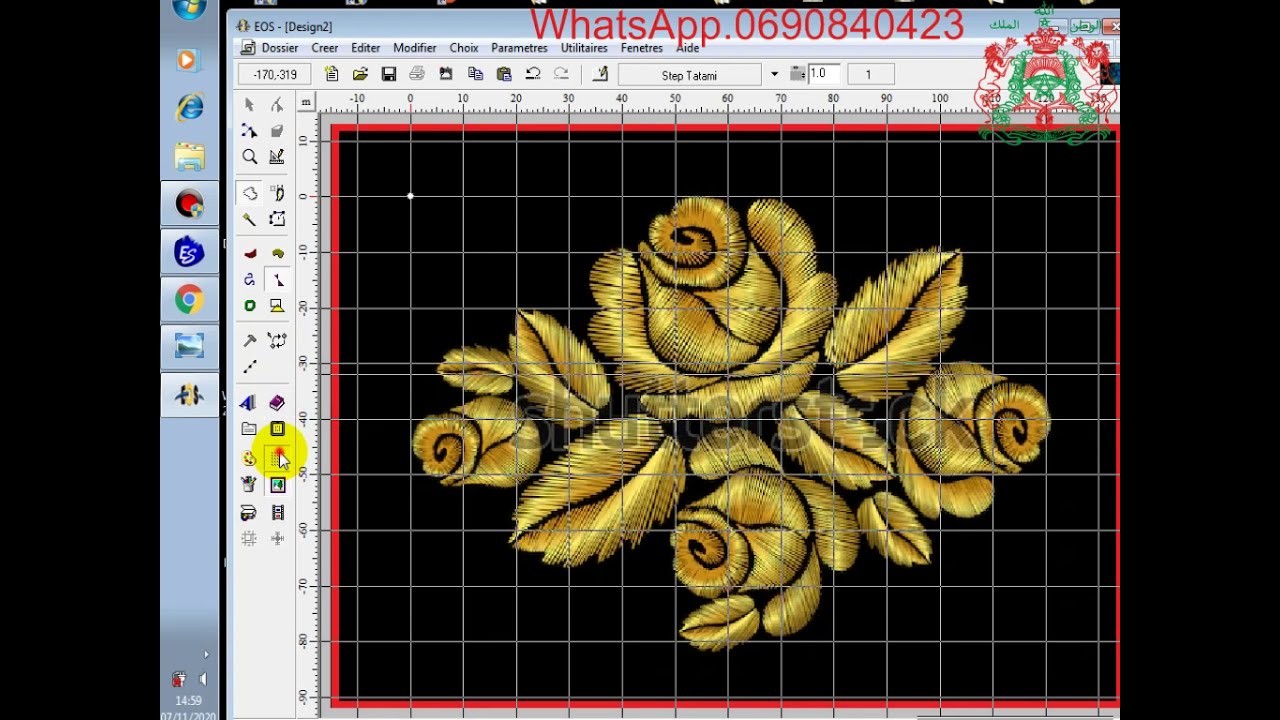The width and height of the screenshot is (1280, 720).
Task: Open the lettering tool with blue A
Action: coord(249,403)
